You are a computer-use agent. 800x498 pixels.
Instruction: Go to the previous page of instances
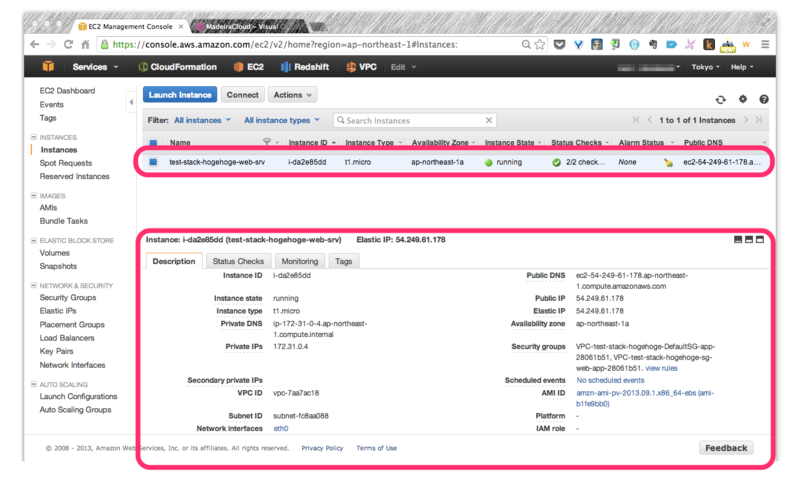[649, 120]
